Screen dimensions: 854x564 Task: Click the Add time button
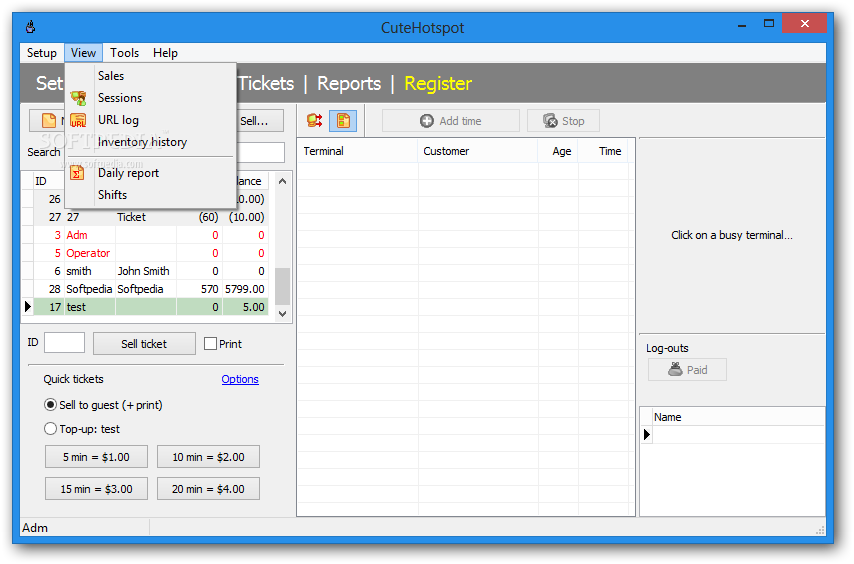(451, 121)
